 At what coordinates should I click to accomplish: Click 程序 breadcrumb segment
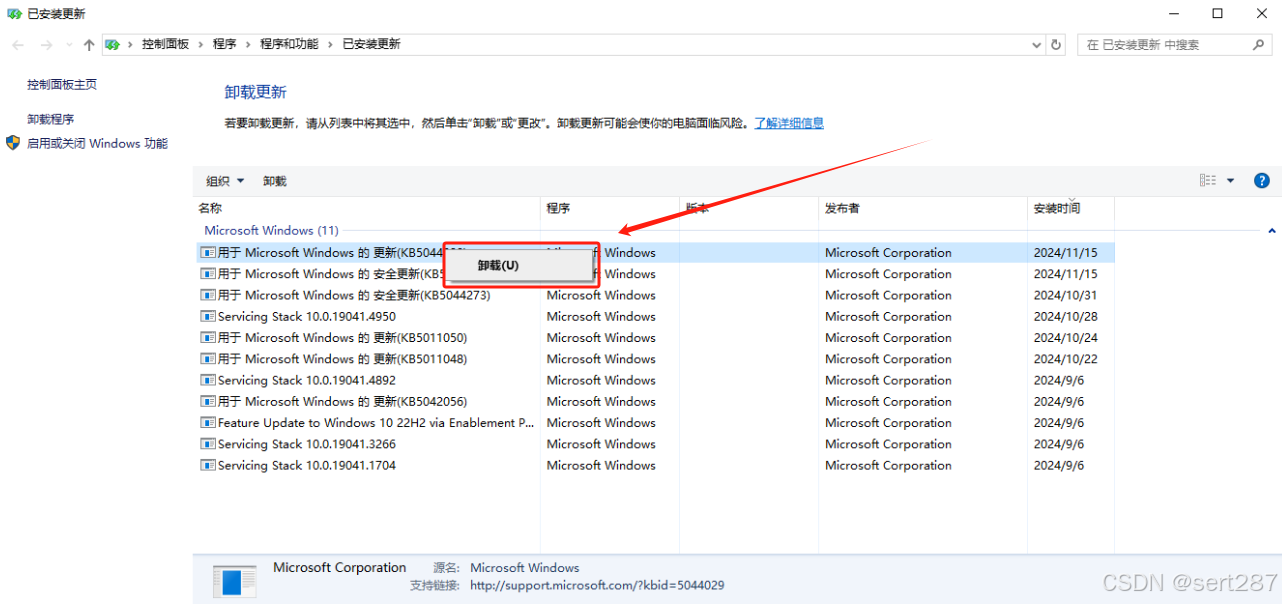click(x=225, y=45)
